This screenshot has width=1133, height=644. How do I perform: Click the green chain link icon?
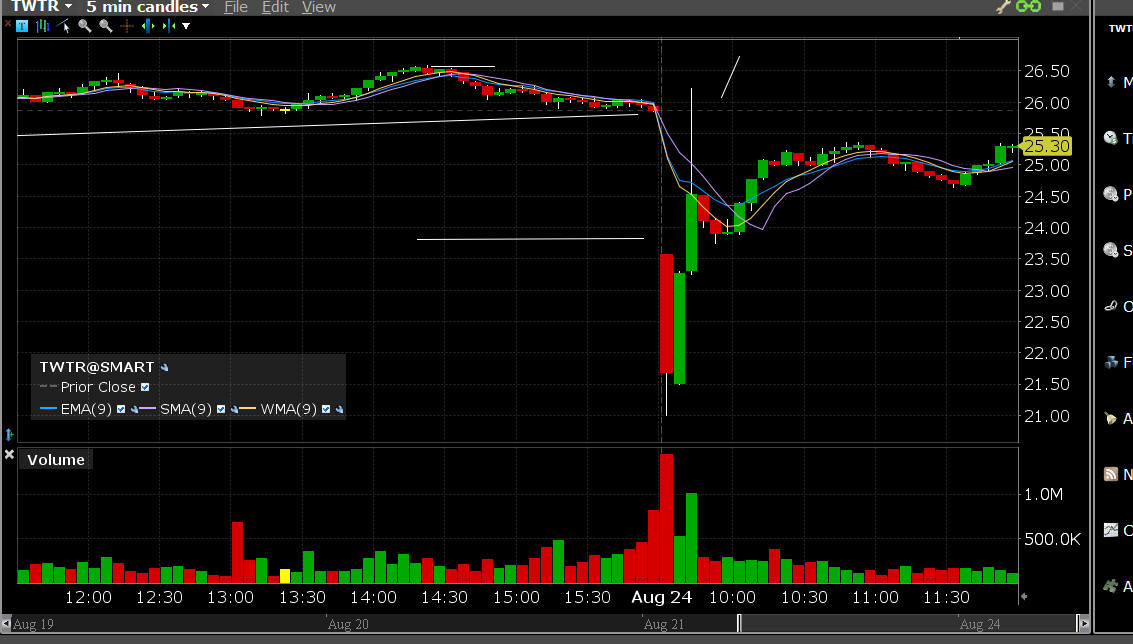coord(1028,7)
